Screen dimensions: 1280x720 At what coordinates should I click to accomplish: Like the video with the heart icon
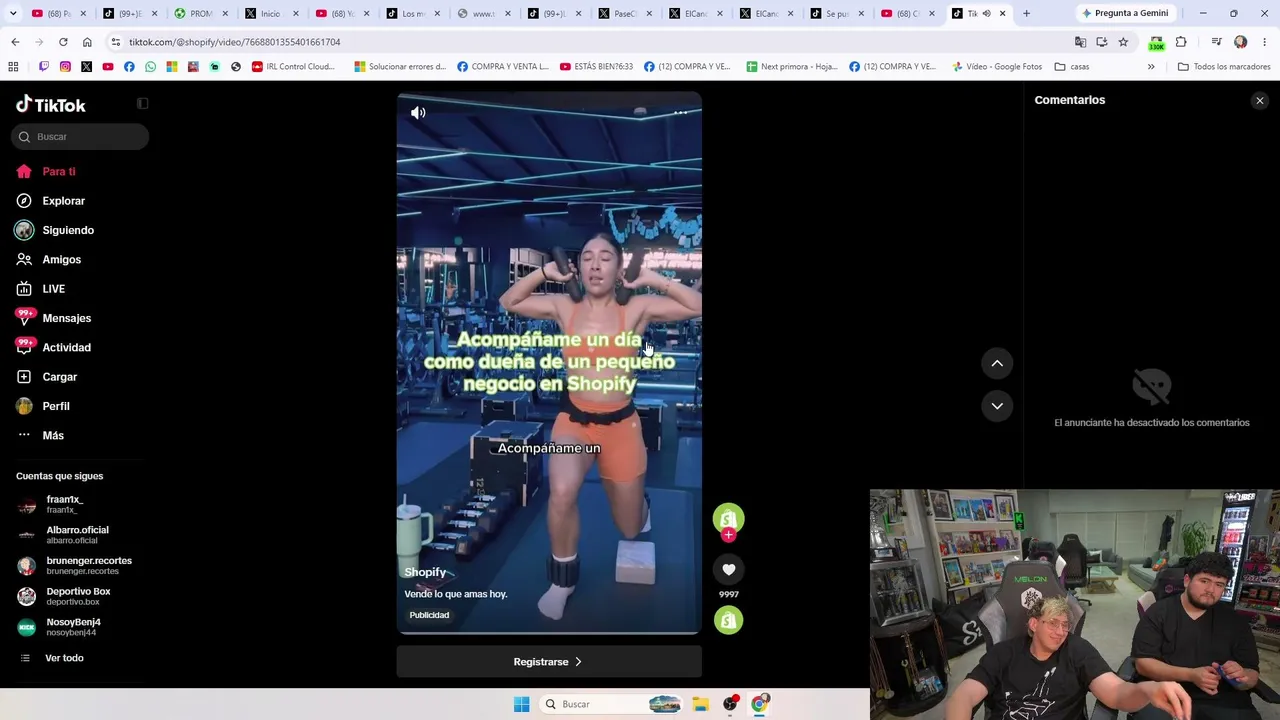tap(728, 570)
